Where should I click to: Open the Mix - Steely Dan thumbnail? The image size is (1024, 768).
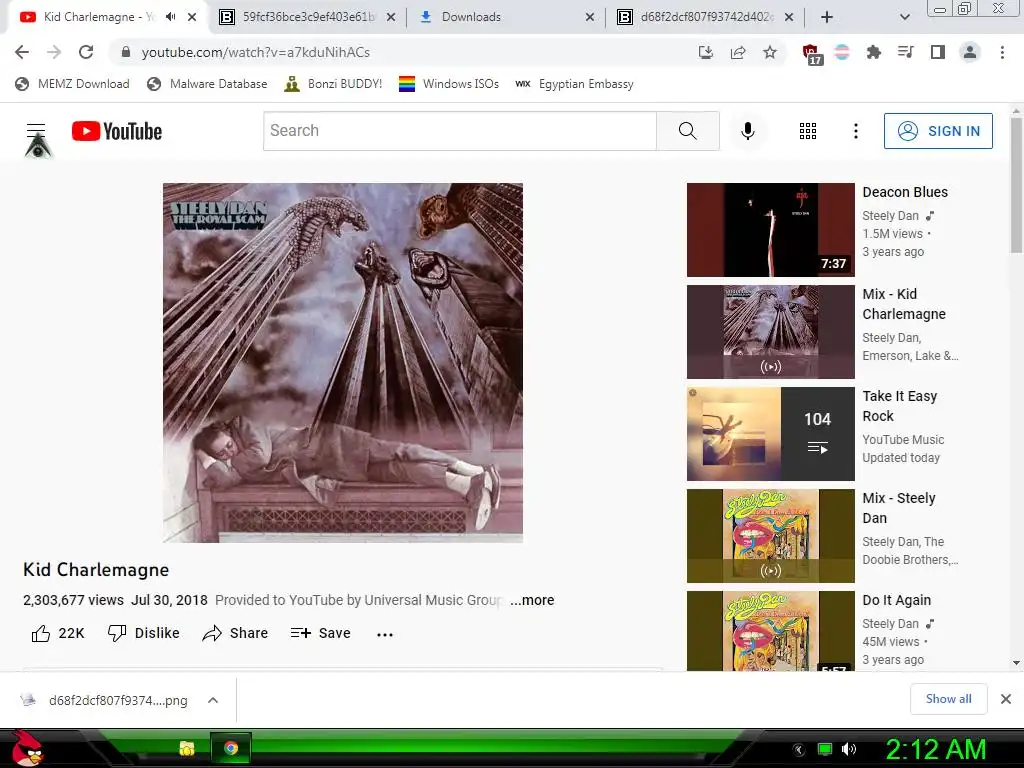tap(771, 536)
